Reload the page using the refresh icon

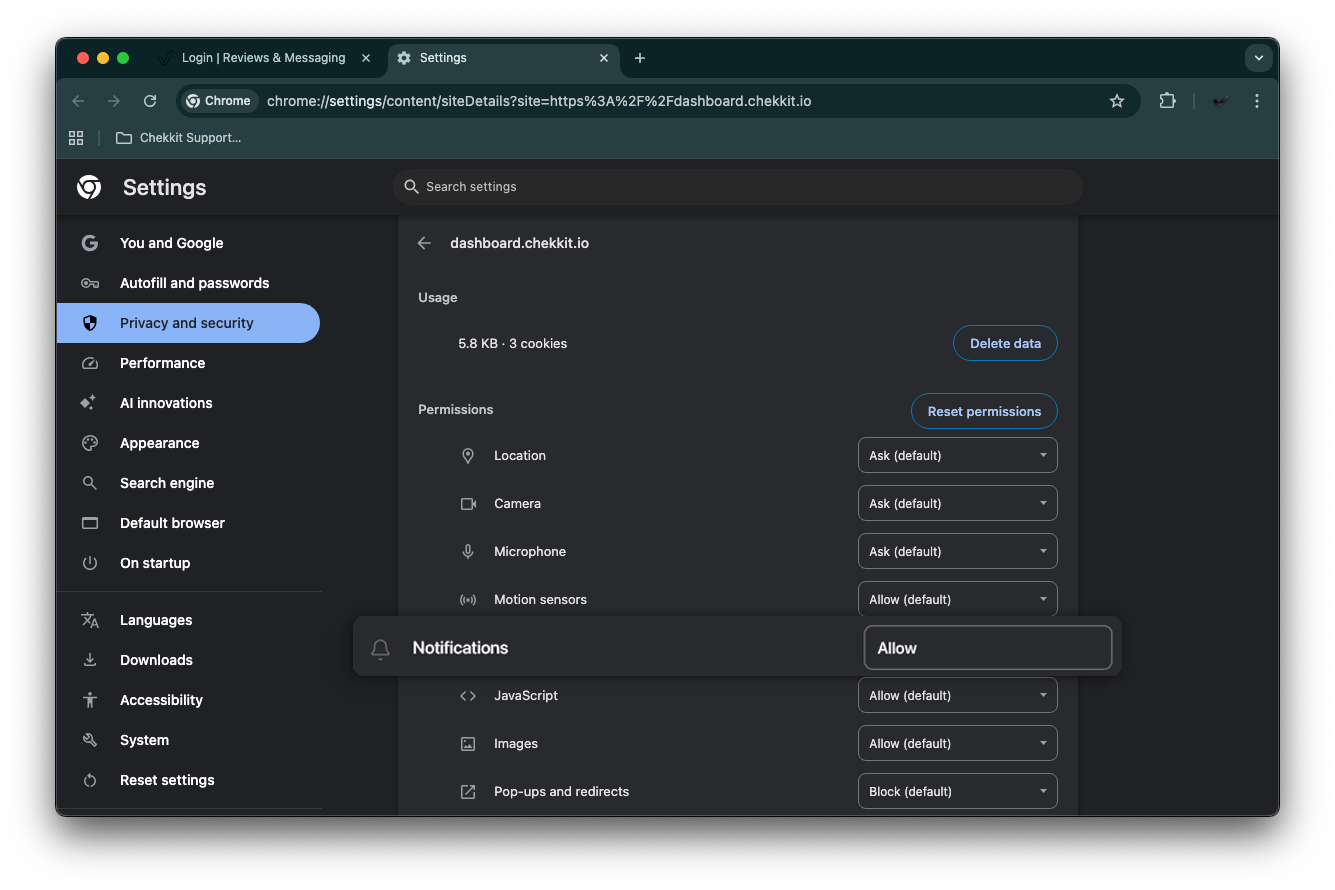[x=150, y=101]
